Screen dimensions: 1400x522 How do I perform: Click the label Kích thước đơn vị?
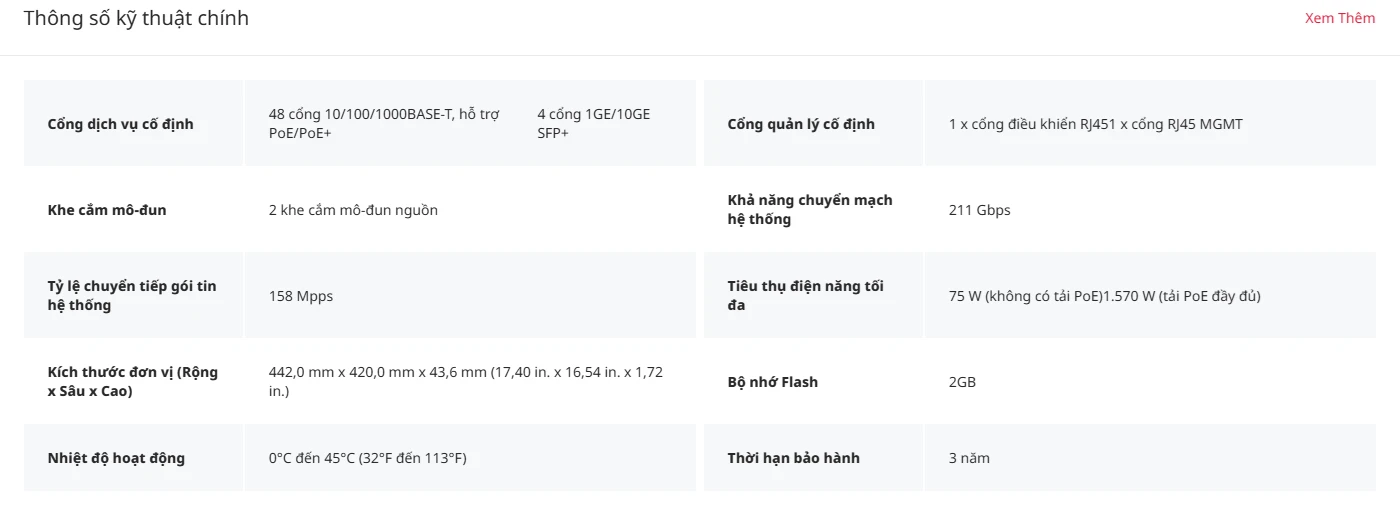click(132, 382)
